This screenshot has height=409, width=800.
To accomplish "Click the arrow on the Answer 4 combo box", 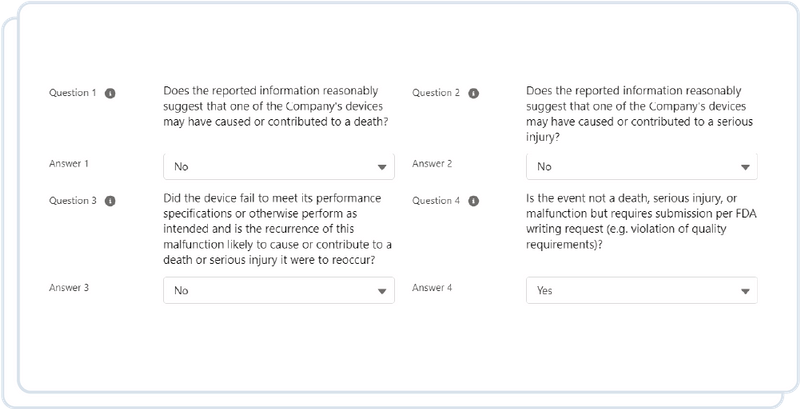I will coord(746,292).
